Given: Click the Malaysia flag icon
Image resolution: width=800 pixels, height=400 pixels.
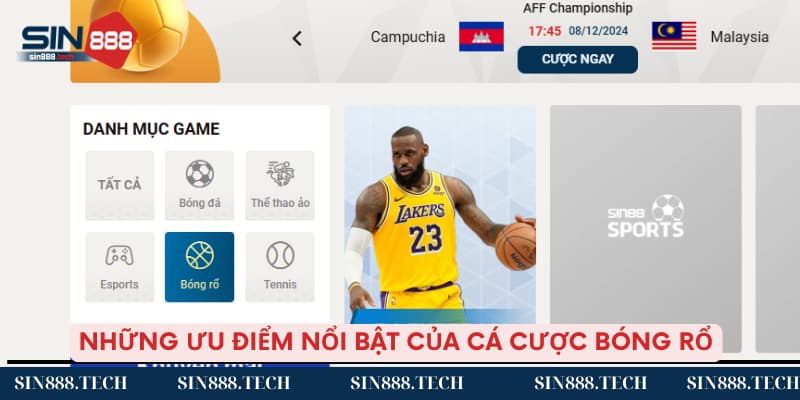Looking at the screenshot, I should [673, 36].
